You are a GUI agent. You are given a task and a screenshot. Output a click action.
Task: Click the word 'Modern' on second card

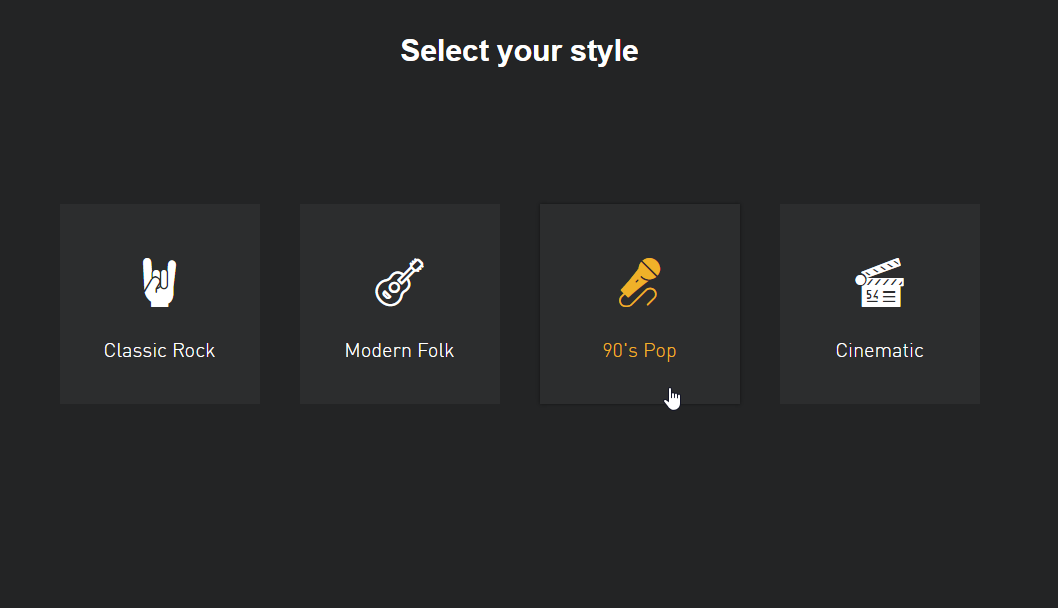point(378,350)
